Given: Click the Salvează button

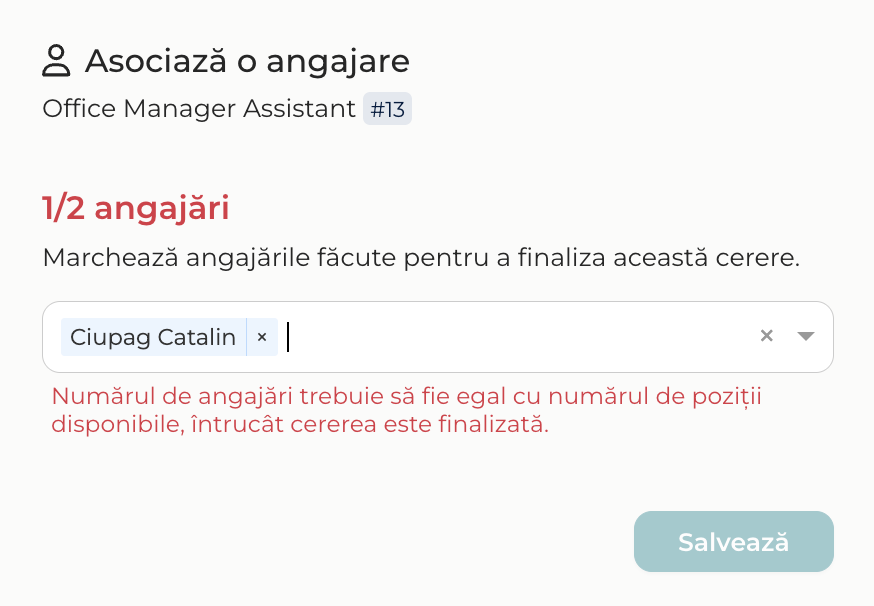Looking at the screenshot, I should 734,541.
